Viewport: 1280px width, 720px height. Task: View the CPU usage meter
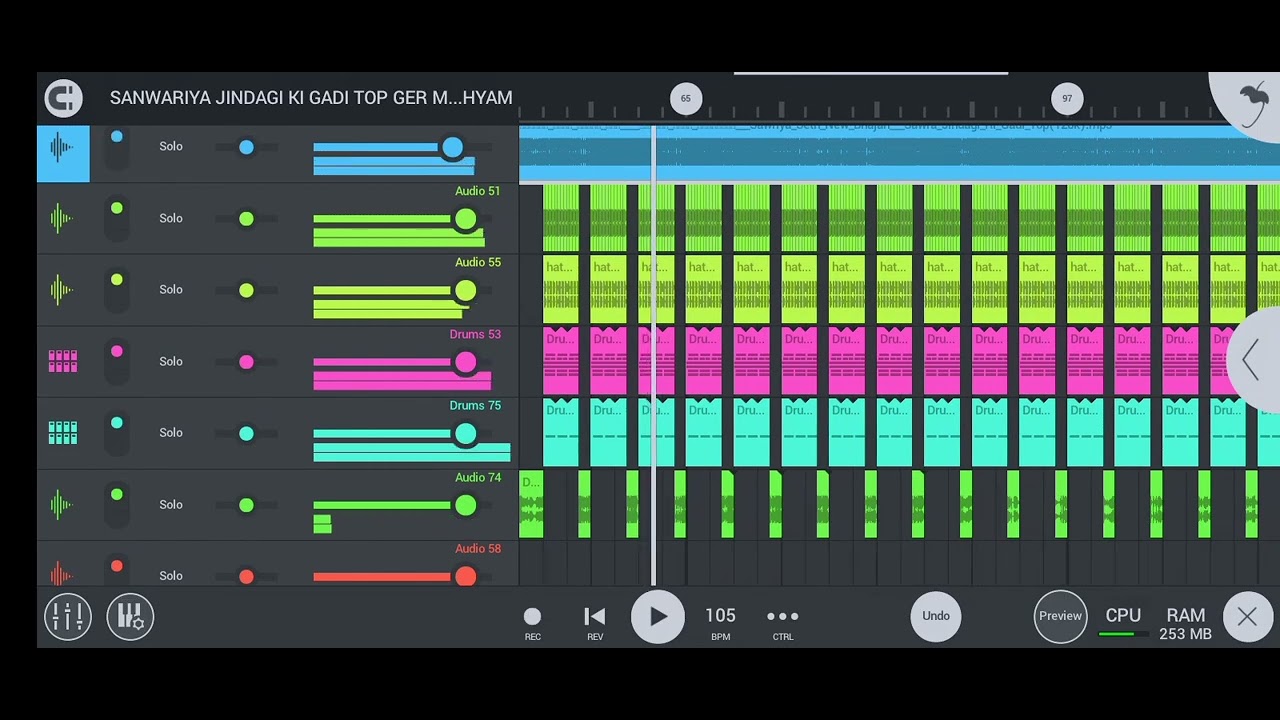[x=1123, y=620]
